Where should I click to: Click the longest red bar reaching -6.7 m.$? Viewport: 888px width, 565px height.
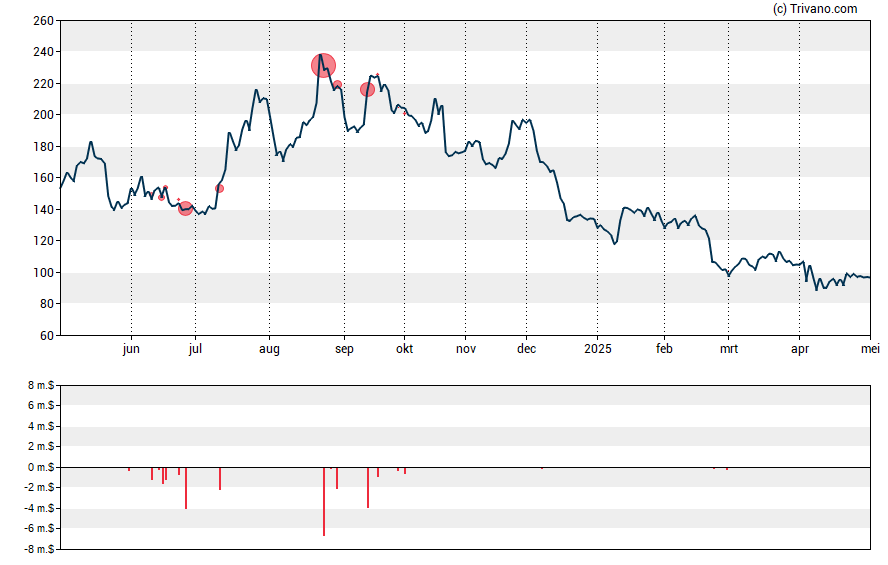324,501
